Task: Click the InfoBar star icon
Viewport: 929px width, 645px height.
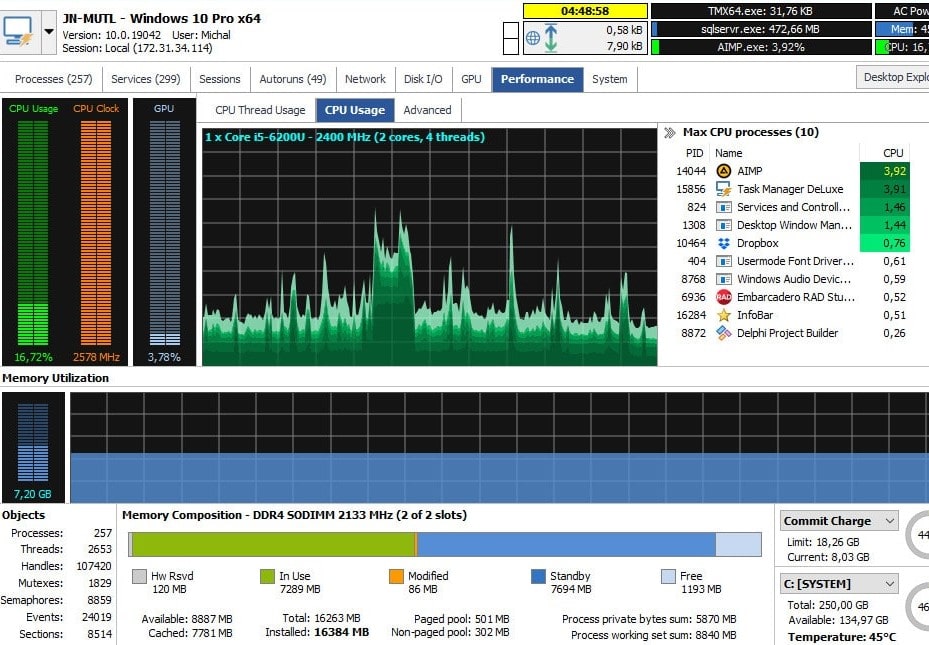Action: [723, 315]
